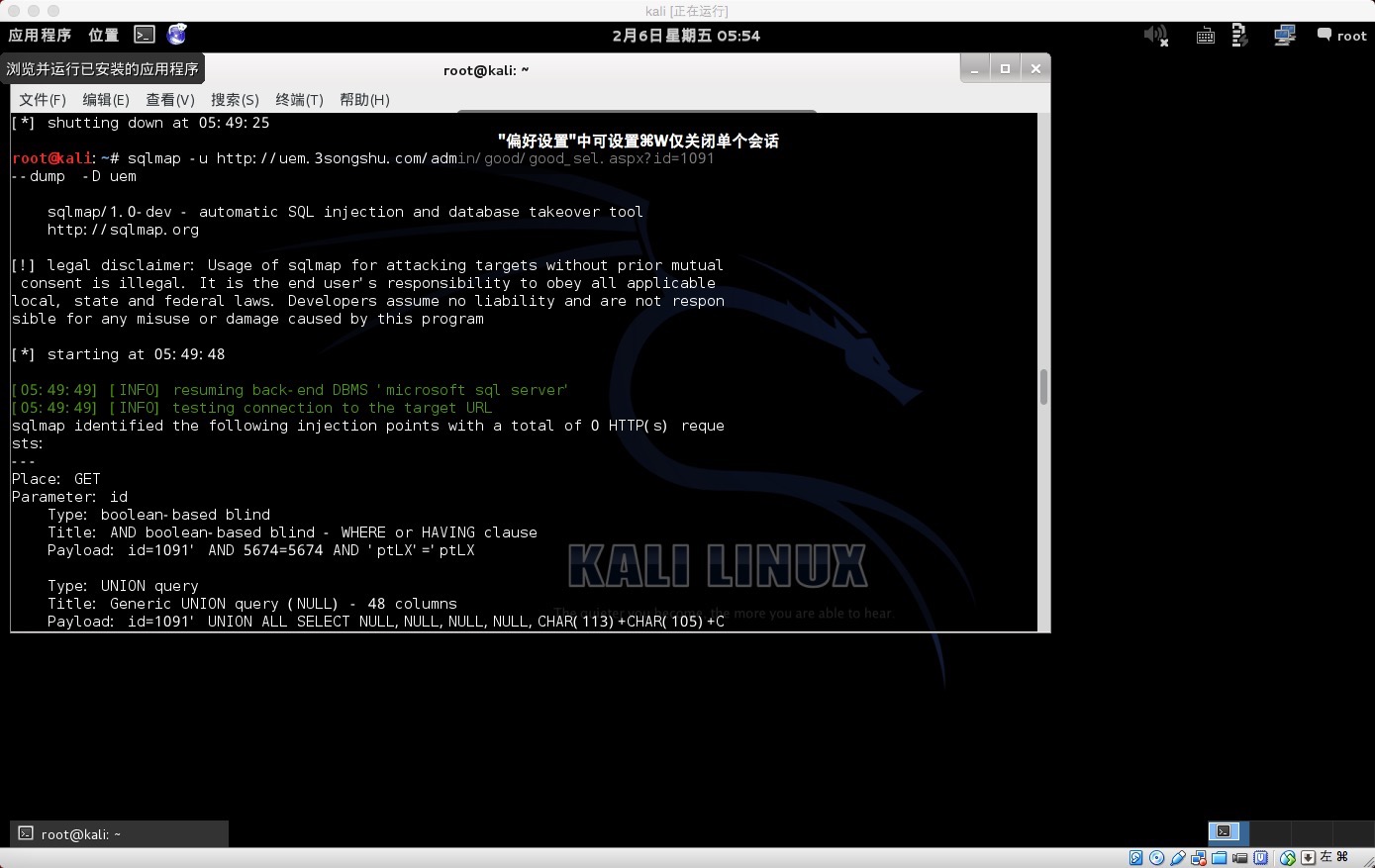
Task: Click VirtualBox shared folders icon
Action: click(x=1220, y=858)
